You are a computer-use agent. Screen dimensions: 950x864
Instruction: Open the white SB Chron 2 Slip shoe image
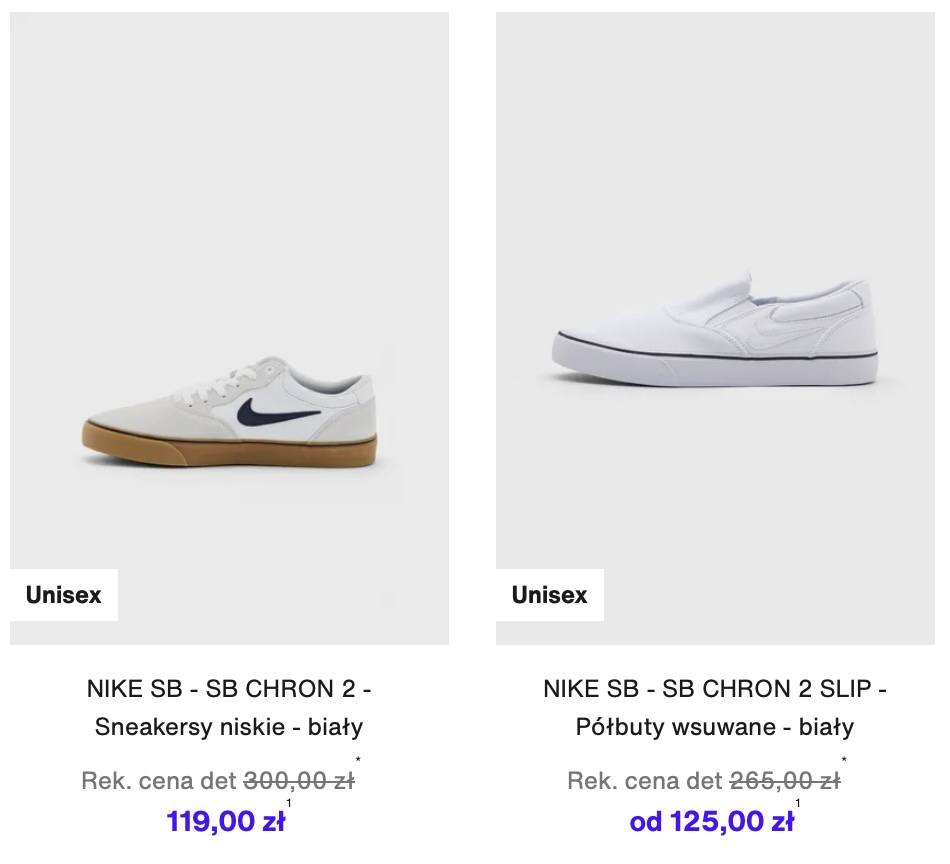pos(715,328)
